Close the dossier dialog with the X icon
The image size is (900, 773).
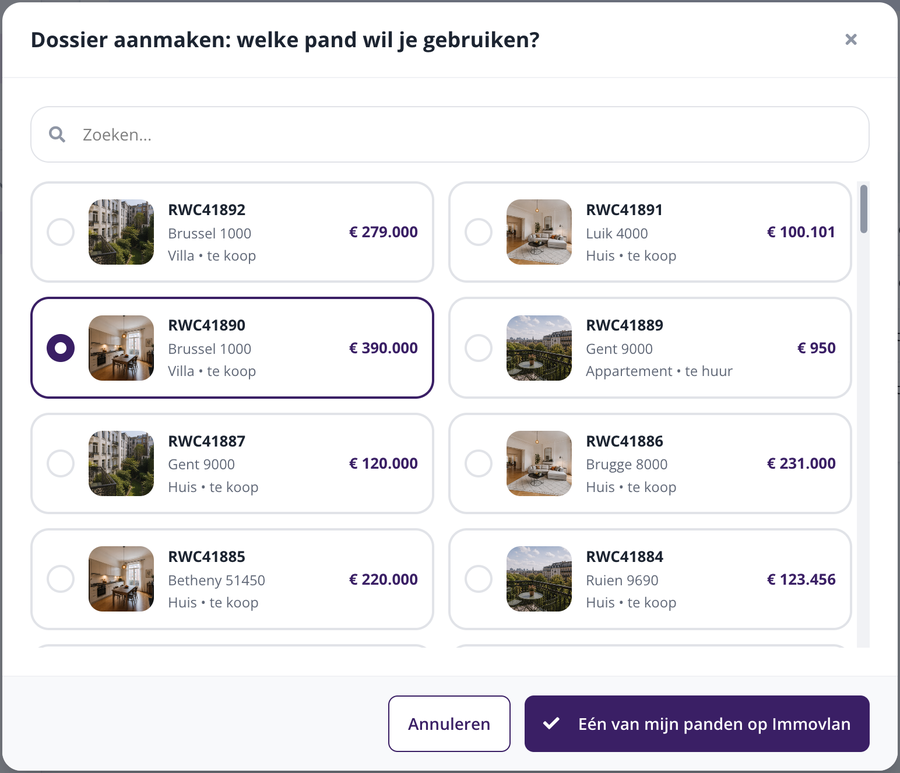pos(851,39)
